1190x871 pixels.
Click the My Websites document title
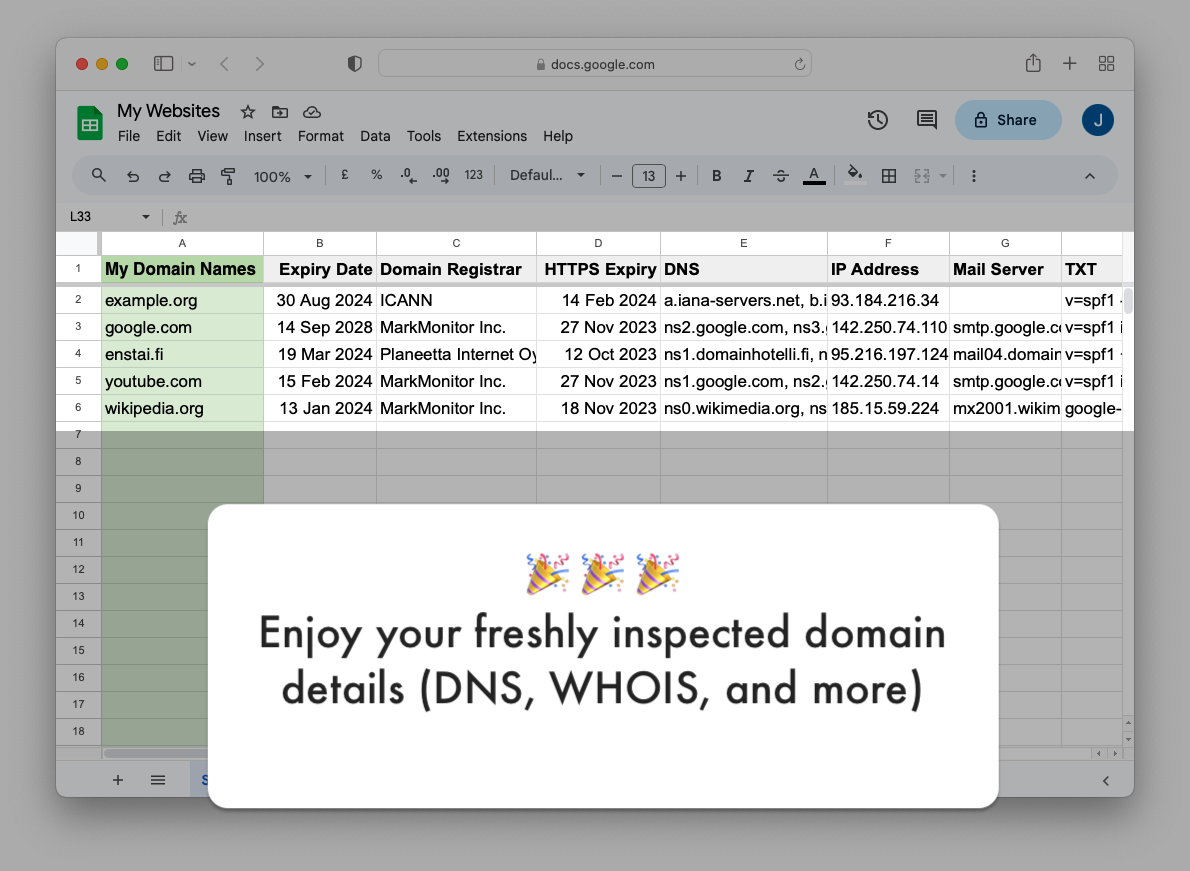tap(168, 111)
